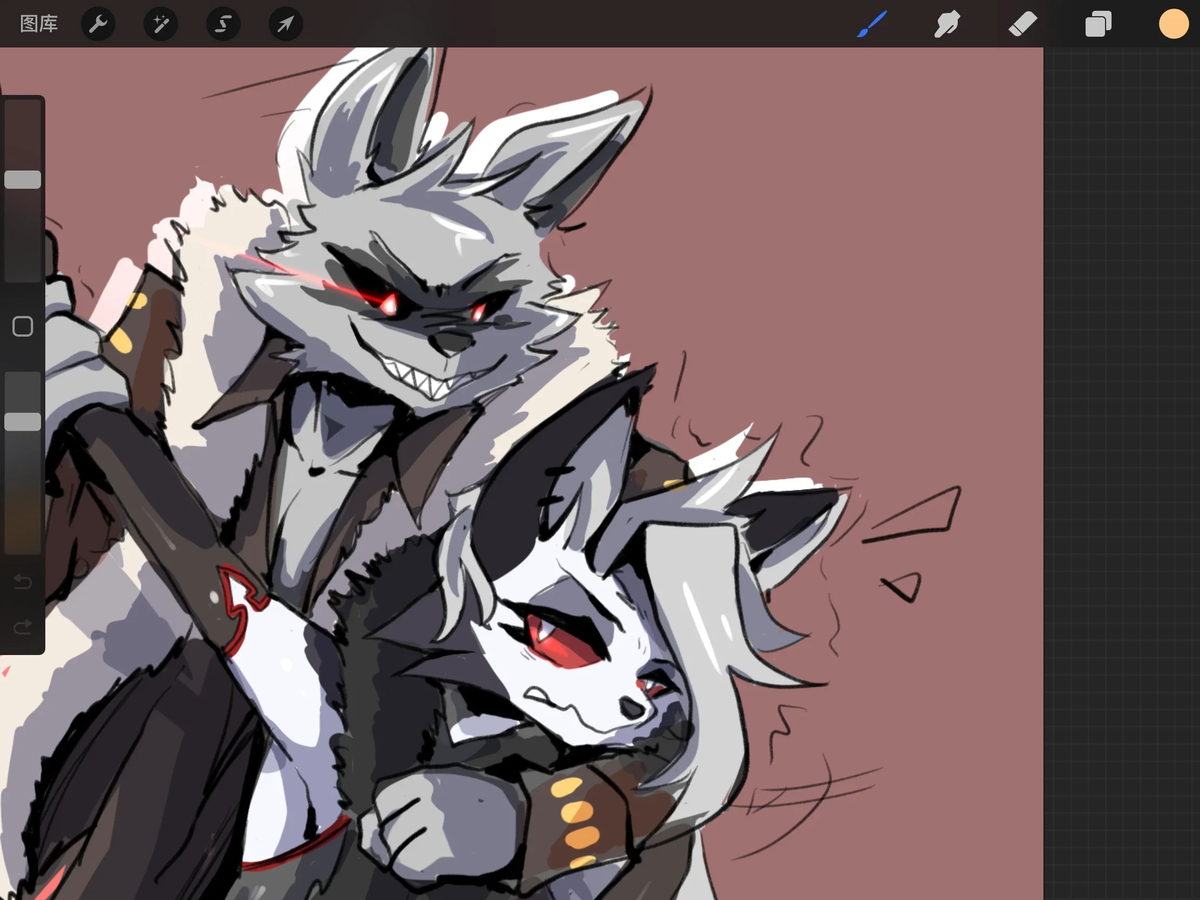Viewport: 1200px width, 900px height.
Task: Tap the undo arrow in sidebar
Action: [22, 582]
